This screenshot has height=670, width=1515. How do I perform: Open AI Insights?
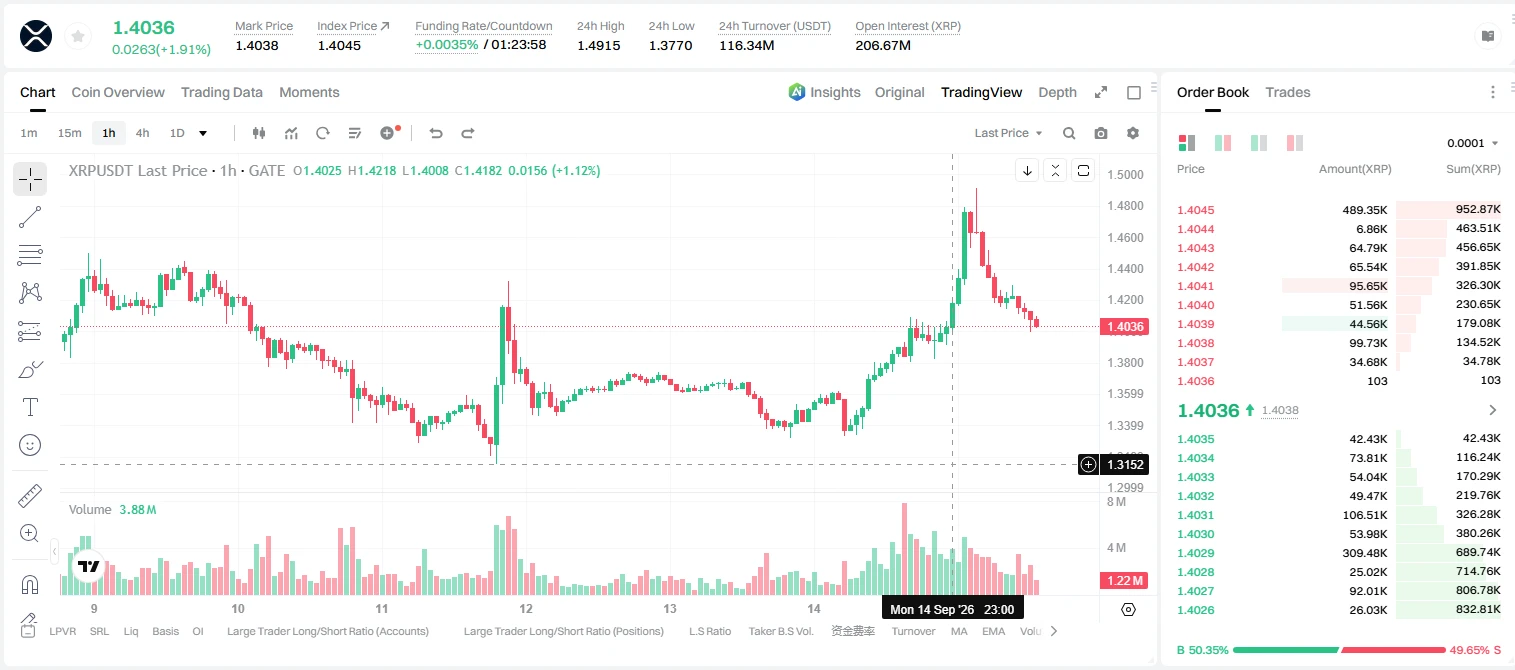[x=824, y=92]
